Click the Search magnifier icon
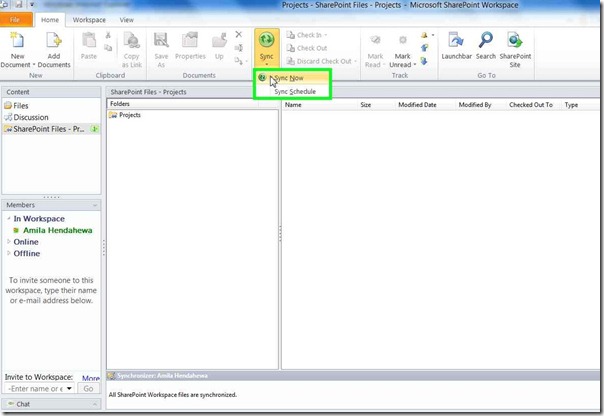The width and height of the screenshot is (604, 416). coord(486,40)
